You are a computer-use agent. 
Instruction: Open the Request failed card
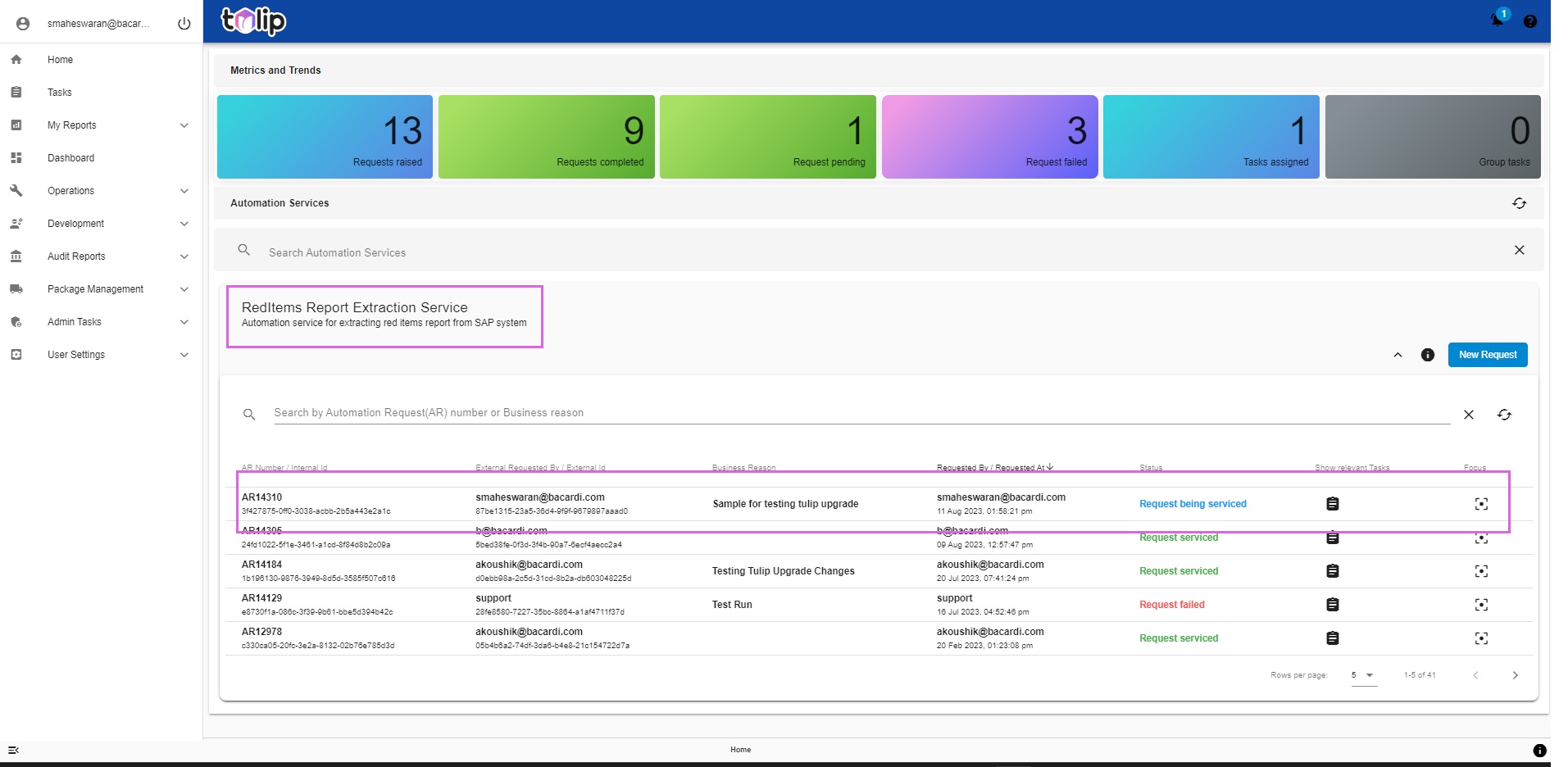click(990, 137)
